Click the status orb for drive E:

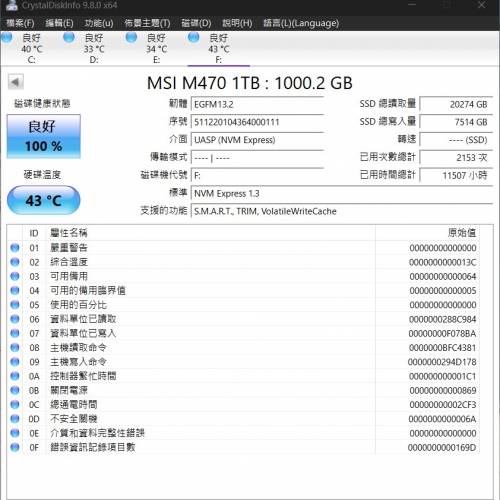click(x=131, y=37)
